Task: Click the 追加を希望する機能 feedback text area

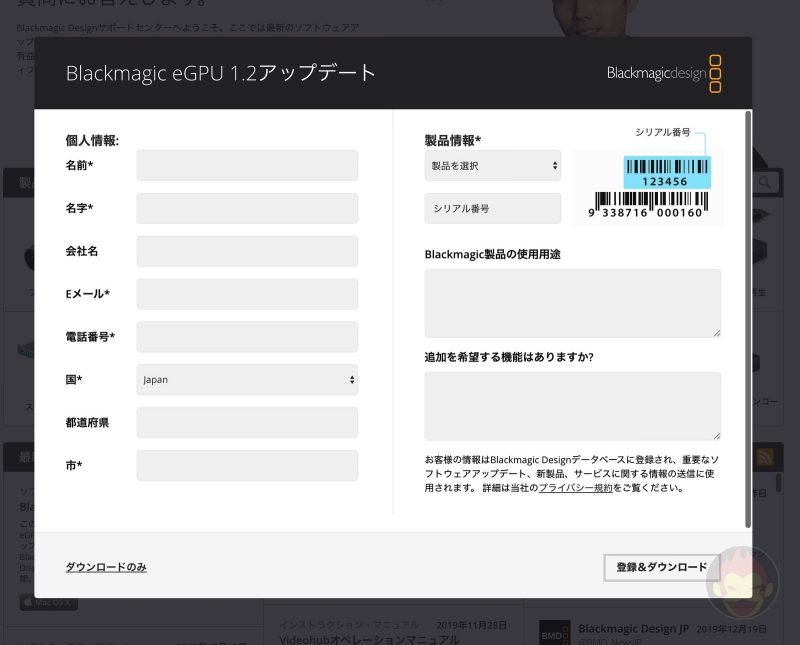Action: click(572, 405)
